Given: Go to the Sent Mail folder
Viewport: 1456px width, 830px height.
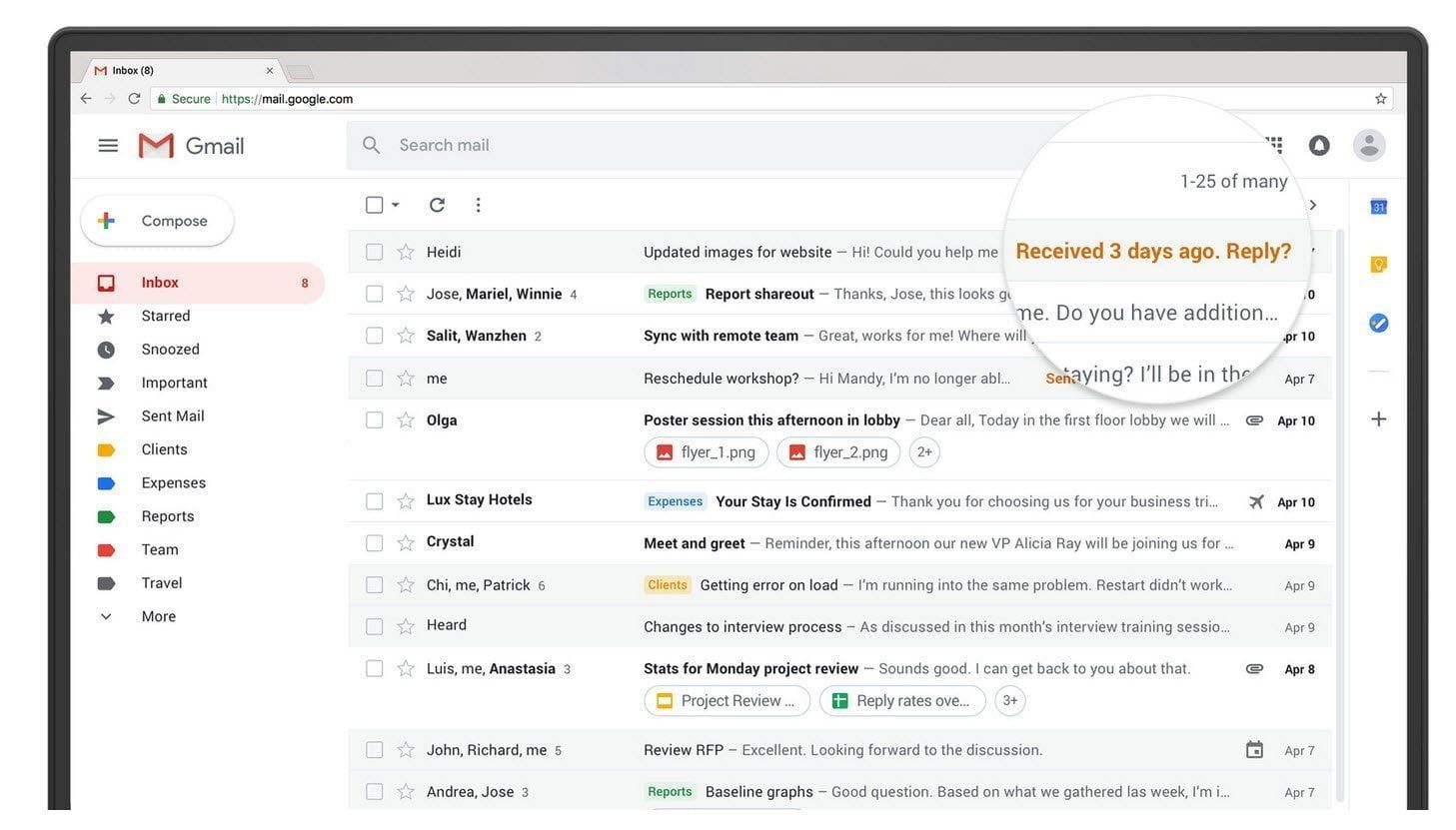Looking at the screenshot, I should (172, 415).
